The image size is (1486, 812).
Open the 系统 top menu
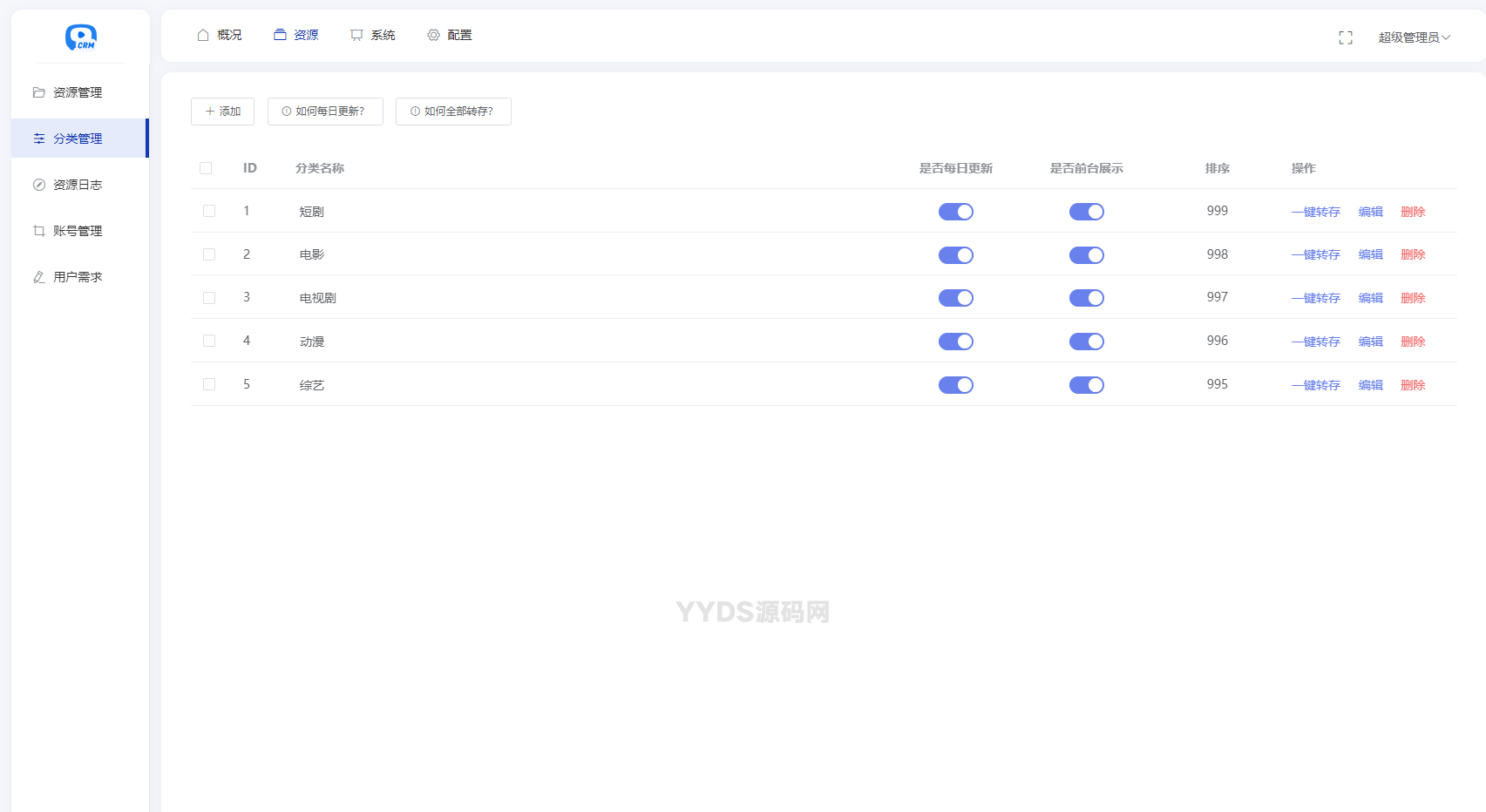click(x=373, y=35)
